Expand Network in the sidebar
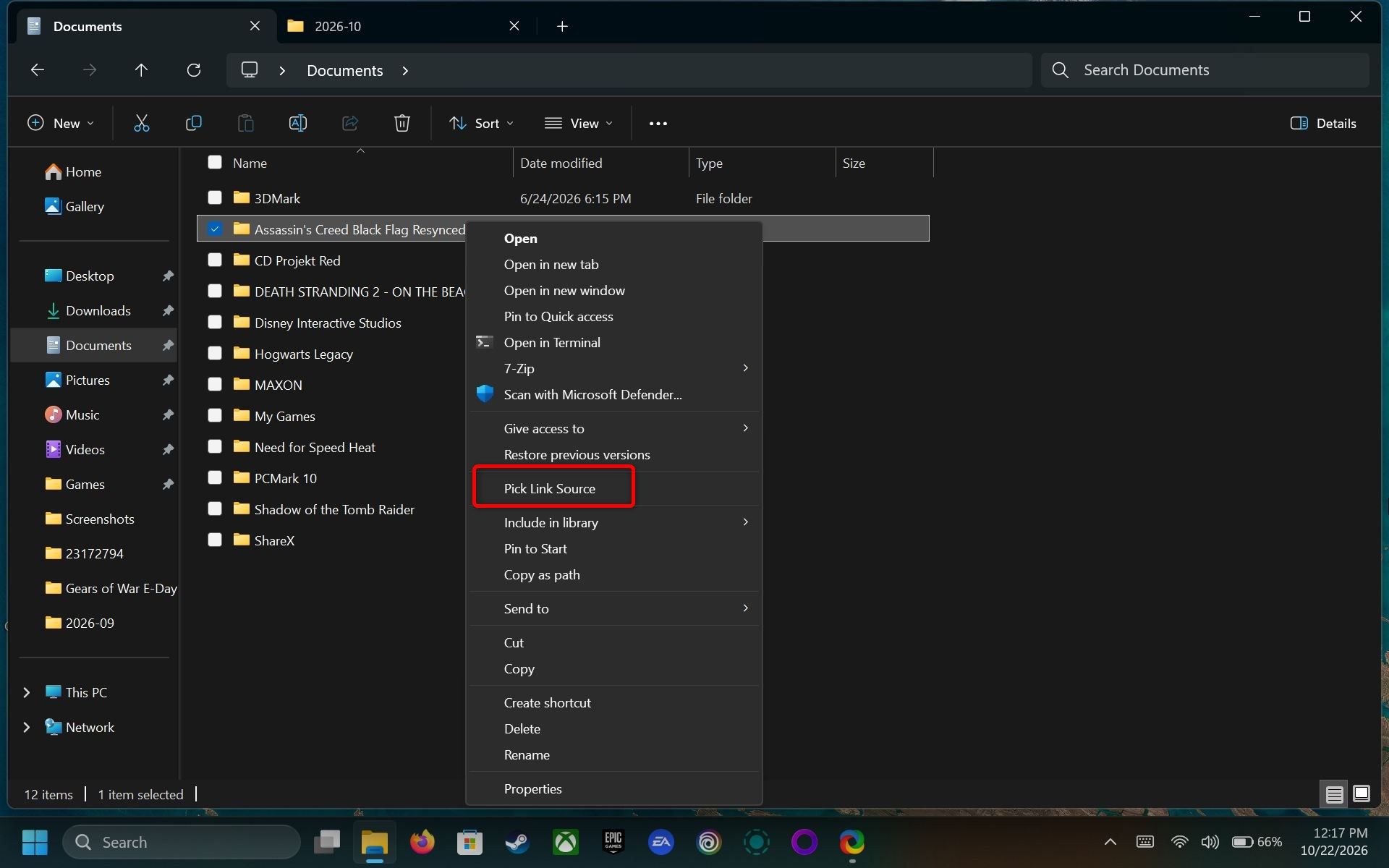1389x868 pixels. [x=27, y=727]
